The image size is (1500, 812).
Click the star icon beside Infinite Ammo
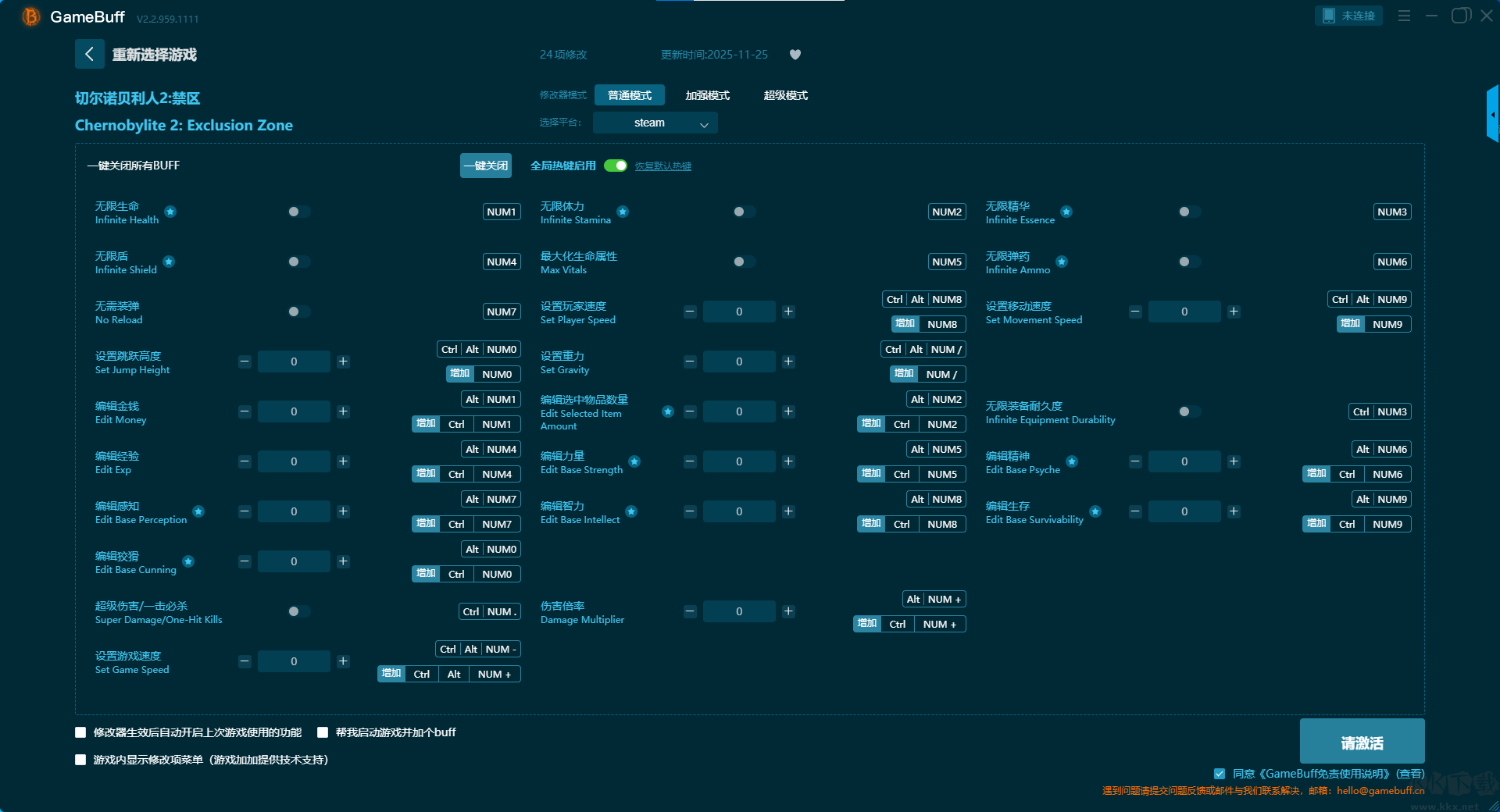tap(1062, 262)
